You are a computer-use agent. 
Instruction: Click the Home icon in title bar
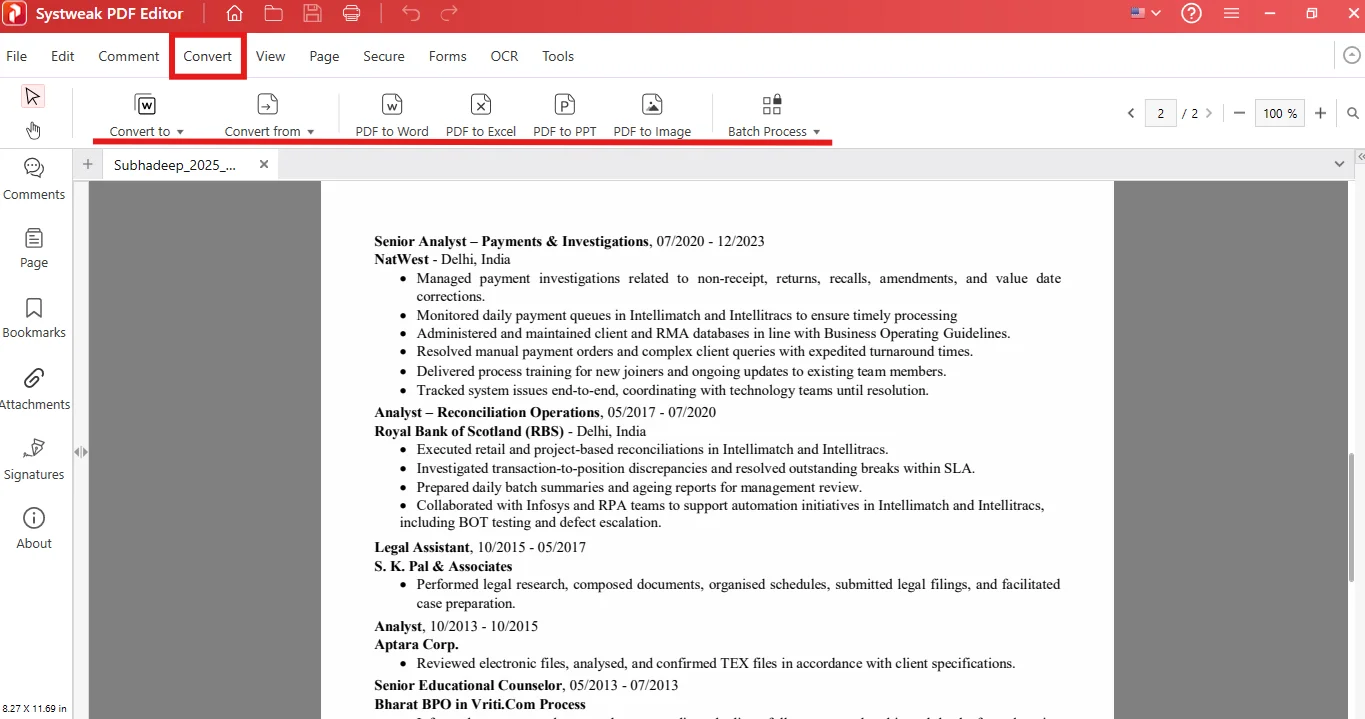(234, 14)
